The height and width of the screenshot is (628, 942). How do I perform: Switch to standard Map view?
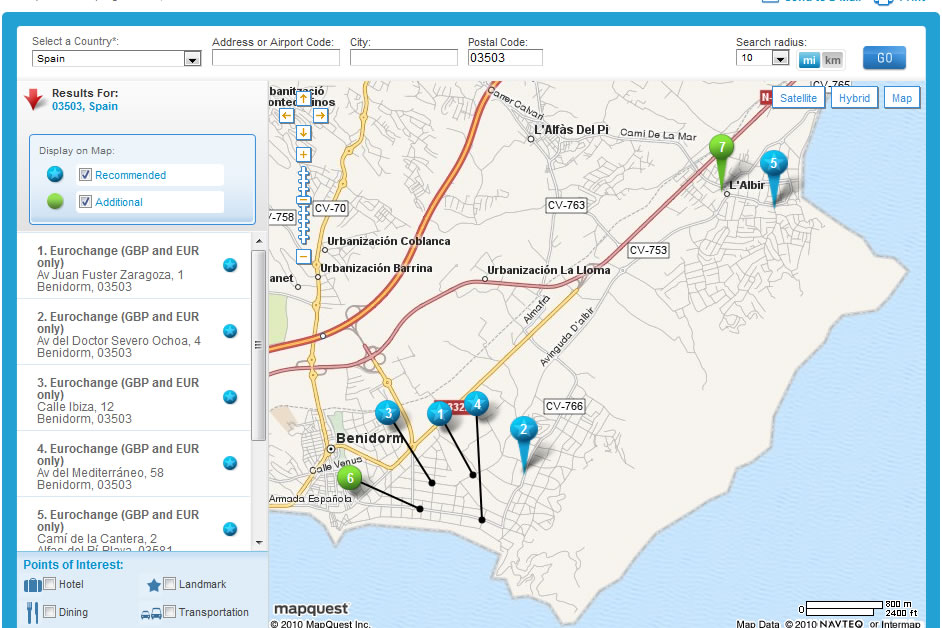click(x=901, y=98)
